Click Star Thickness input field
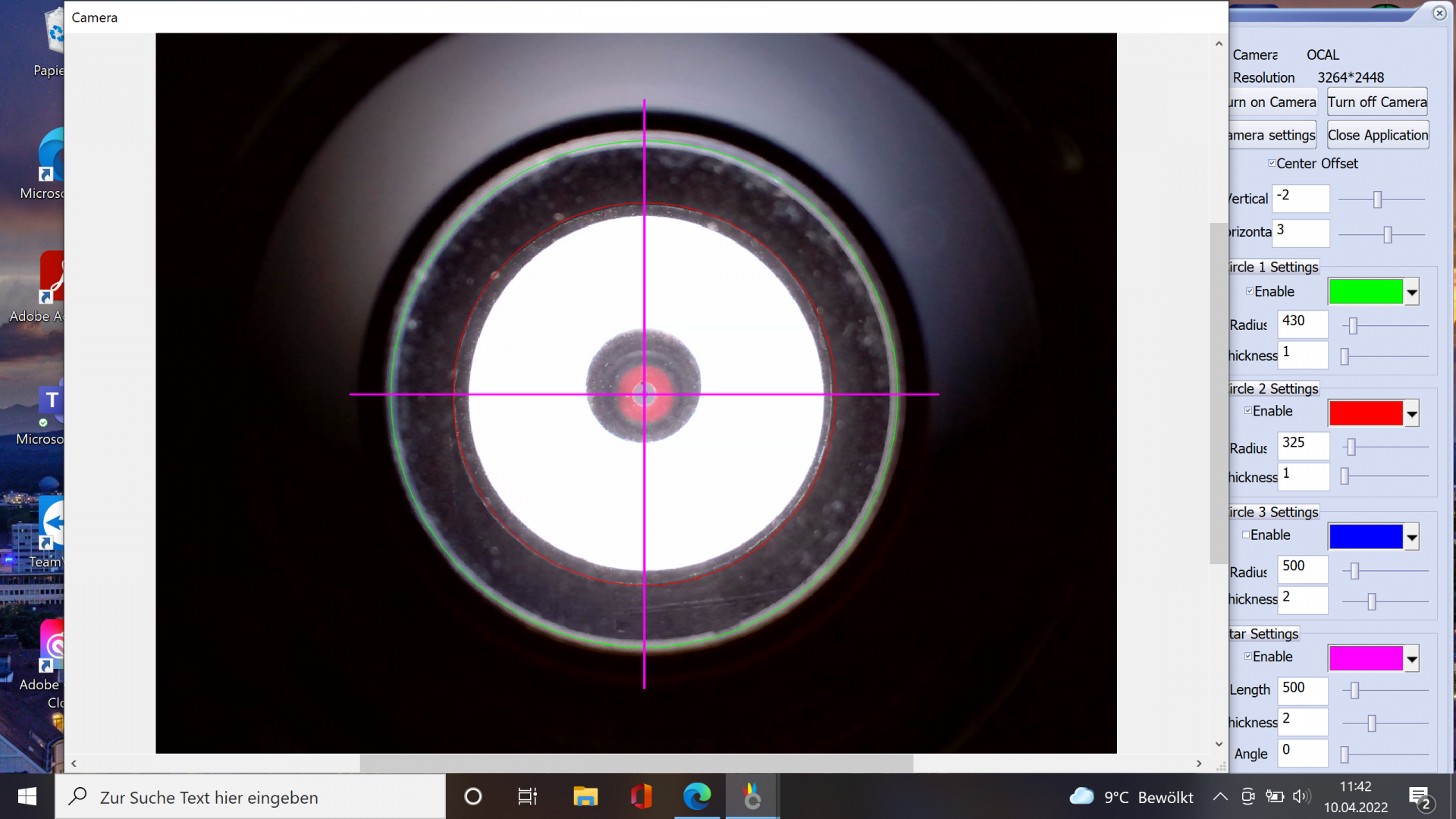 (1303, 722)
